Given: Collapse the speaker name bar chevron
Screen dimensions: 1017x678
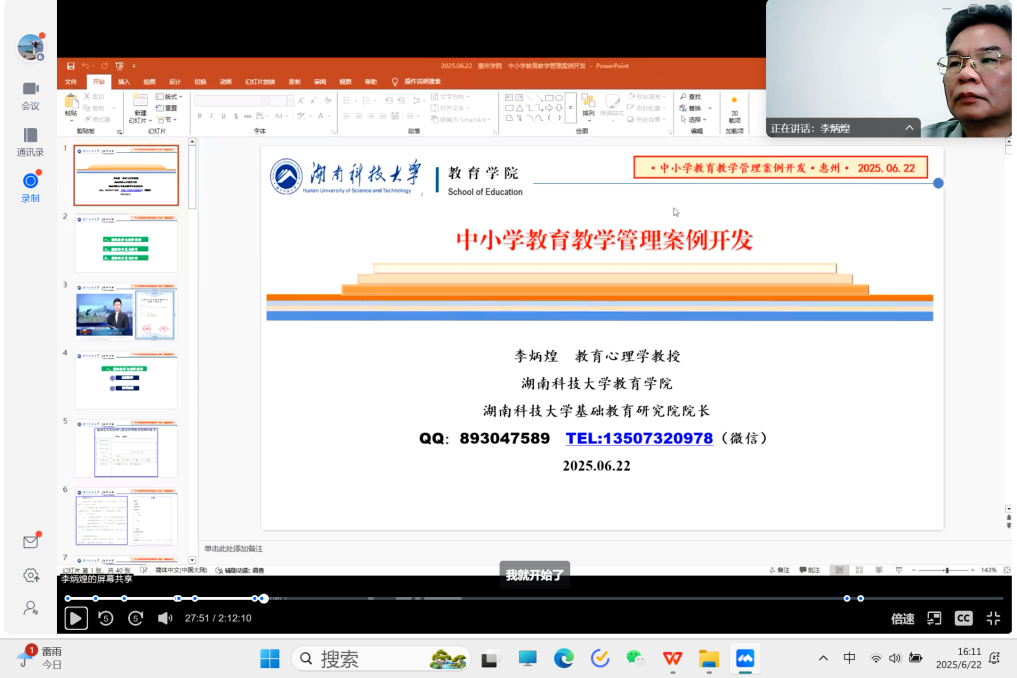Looking at the screenshot, I should pyautogui.click(x=909, y=128).
